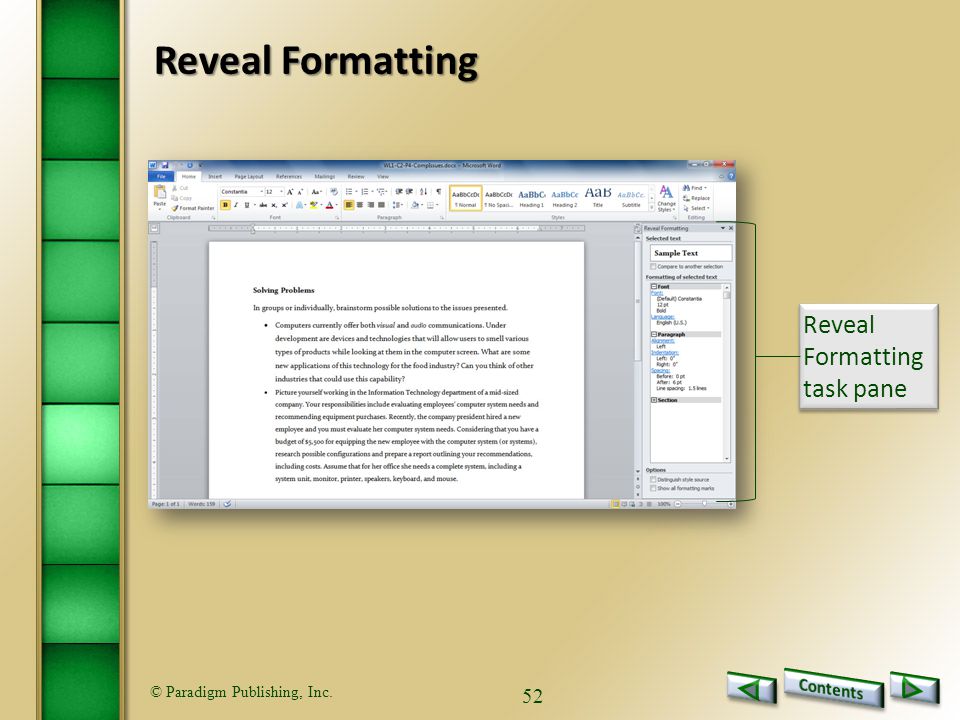The width and height of the screenshot is (960, 720).
Task: Select Center alignment
Action: [360, 205]
